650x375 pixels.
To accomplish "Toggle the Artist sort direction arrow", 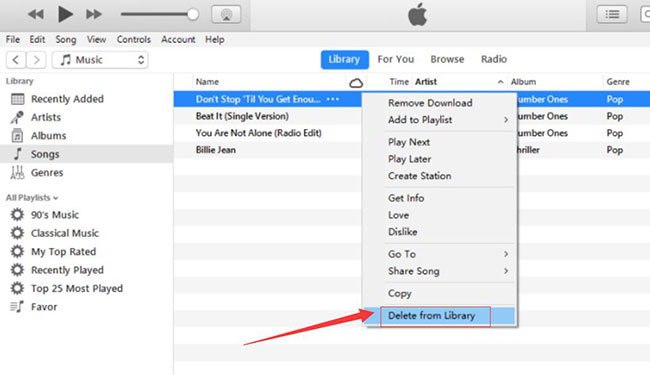I will pyautogui.click(x=500, y=82).
